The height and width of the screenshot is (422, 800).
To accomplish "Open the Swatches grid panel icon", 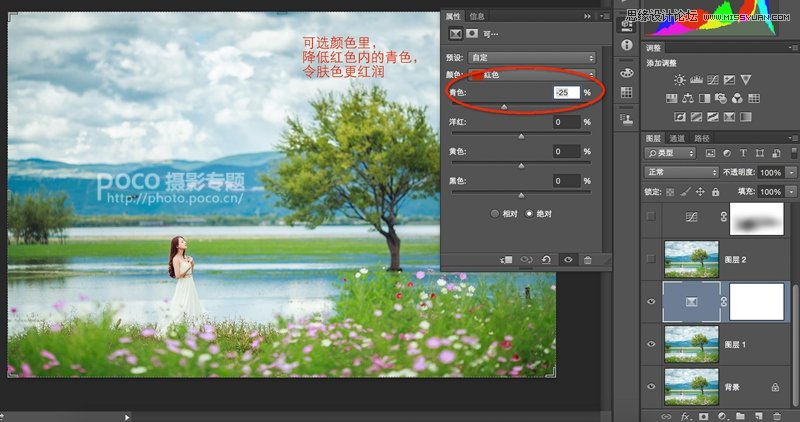I will coord(627,92).
